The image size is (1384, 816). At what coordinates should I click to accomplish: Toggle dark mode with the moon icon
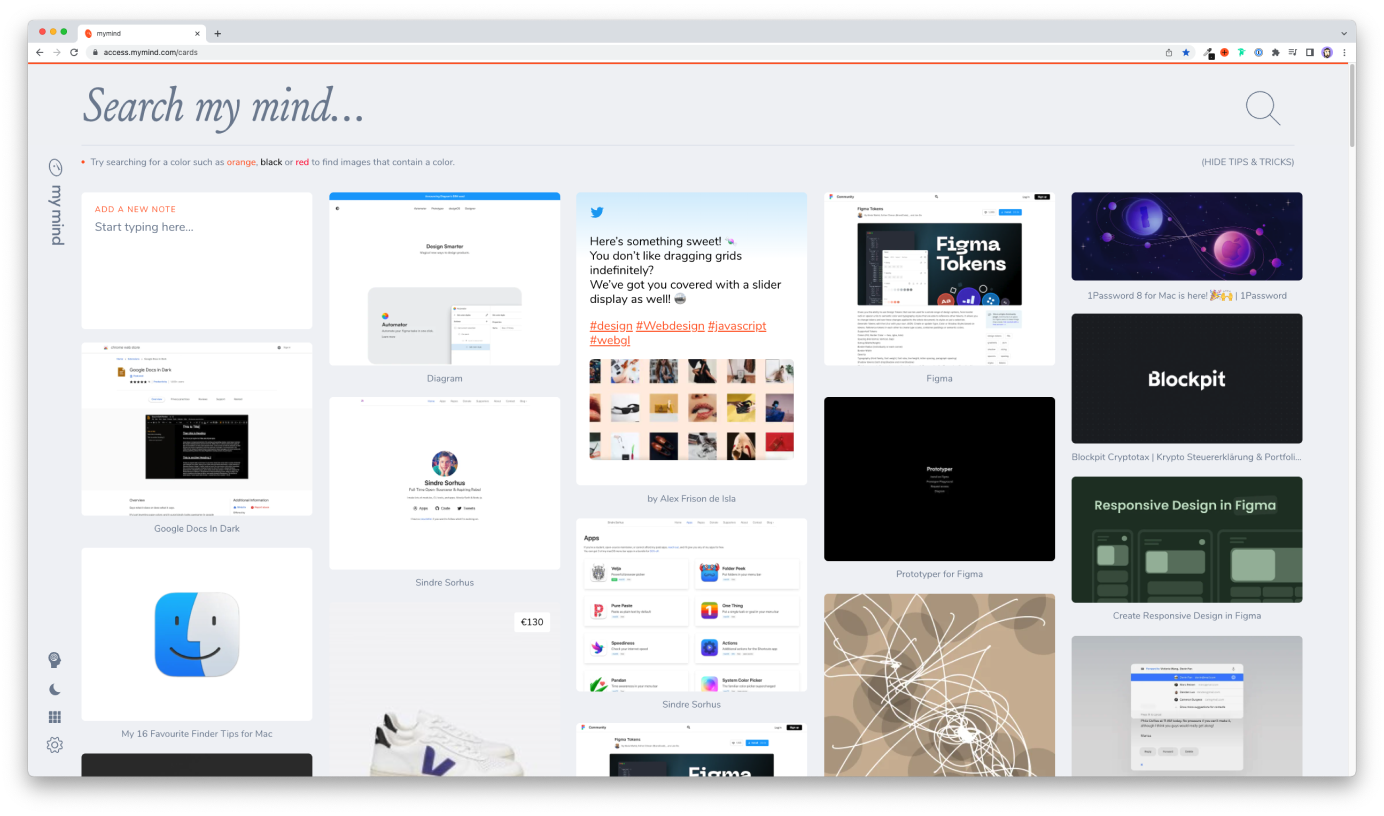click(55, 689)
